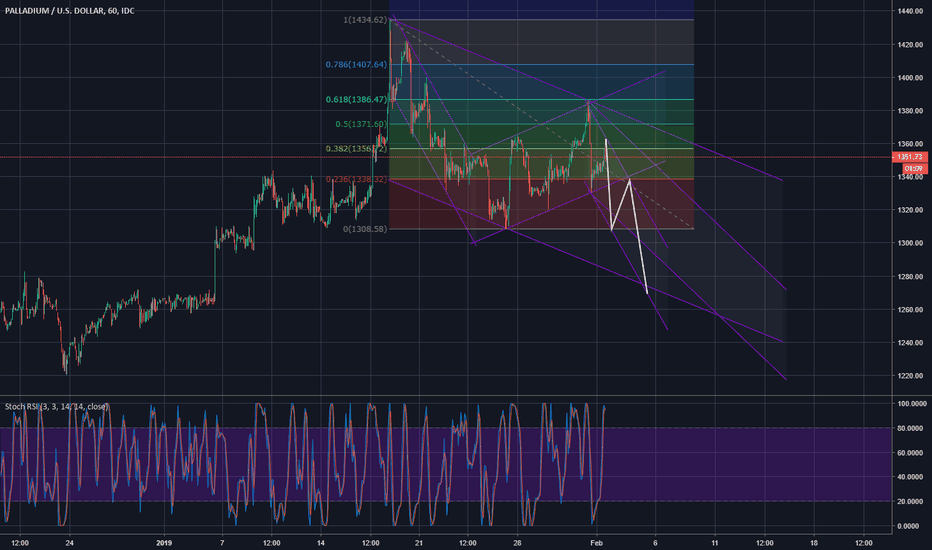Viewport: 932px width, 550px height.
Task: Click the red current price tag 1351.73
Action: [910, 157]
